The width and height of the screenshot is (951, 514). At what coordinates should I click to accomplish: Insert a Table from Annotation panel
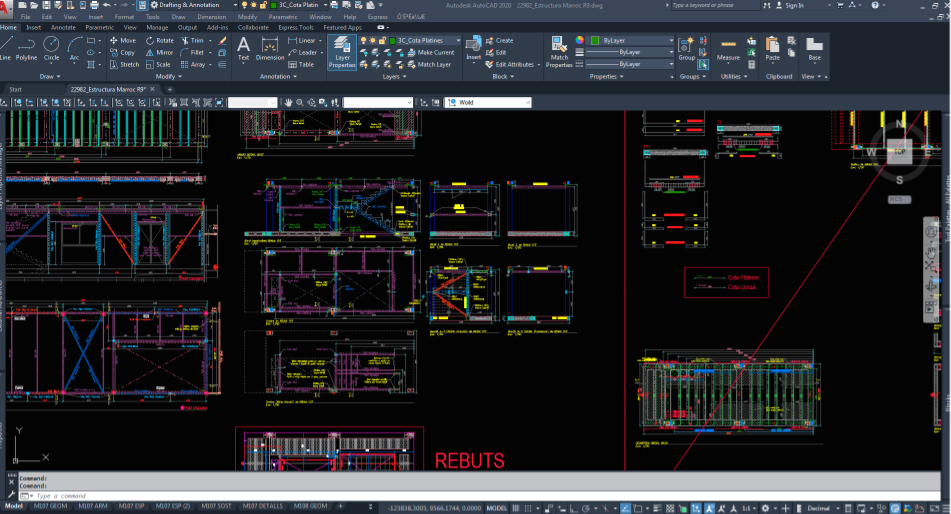(301, 64)
